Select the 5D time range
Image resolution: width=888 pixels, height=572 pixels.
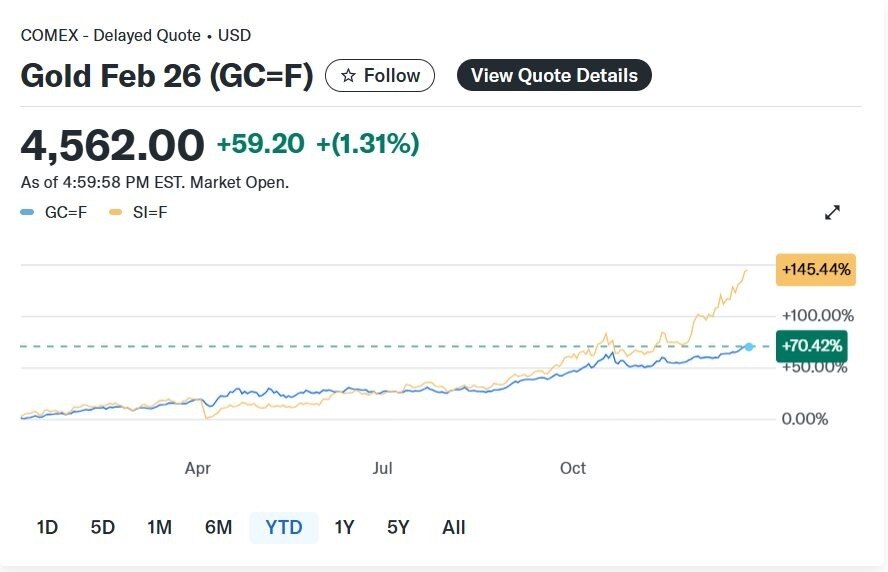click(x=103, y=527)
